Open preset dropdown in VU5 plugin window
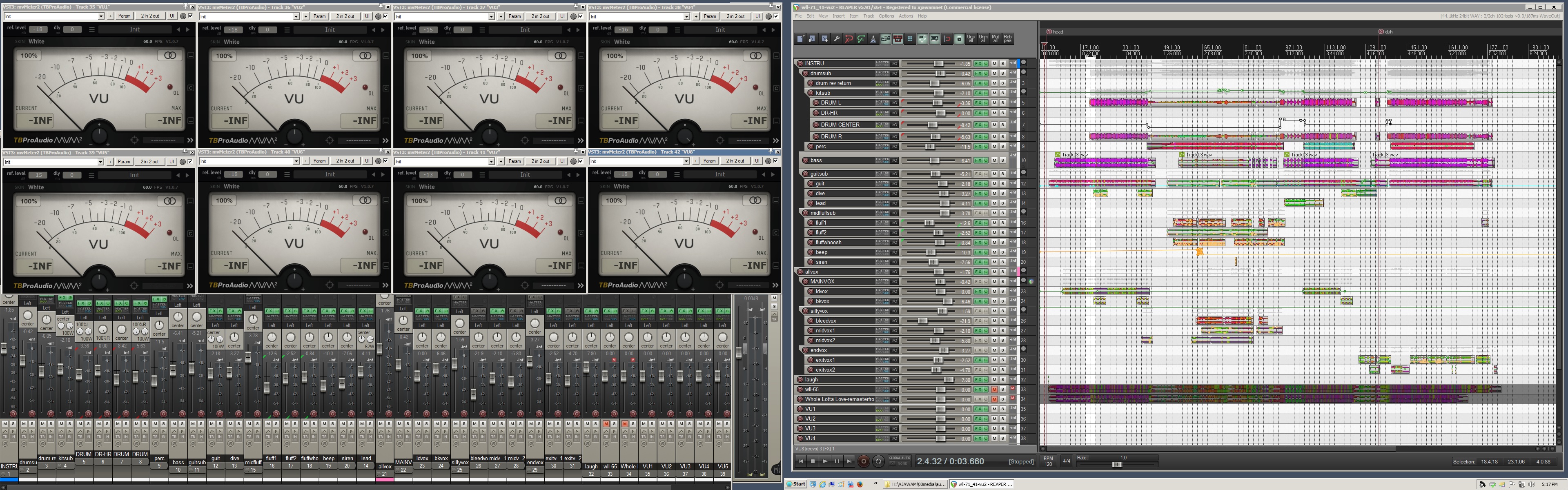The image size is (1568, 490). [x=100, y=161]
